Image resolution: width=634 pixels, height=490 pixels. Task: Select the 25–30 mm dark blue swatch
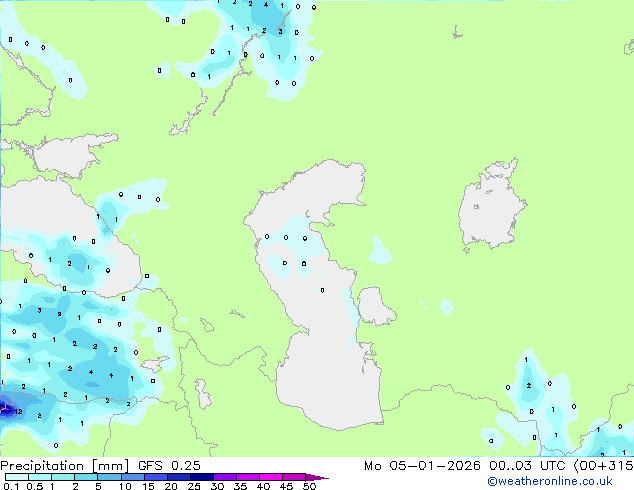coord(201,477)
